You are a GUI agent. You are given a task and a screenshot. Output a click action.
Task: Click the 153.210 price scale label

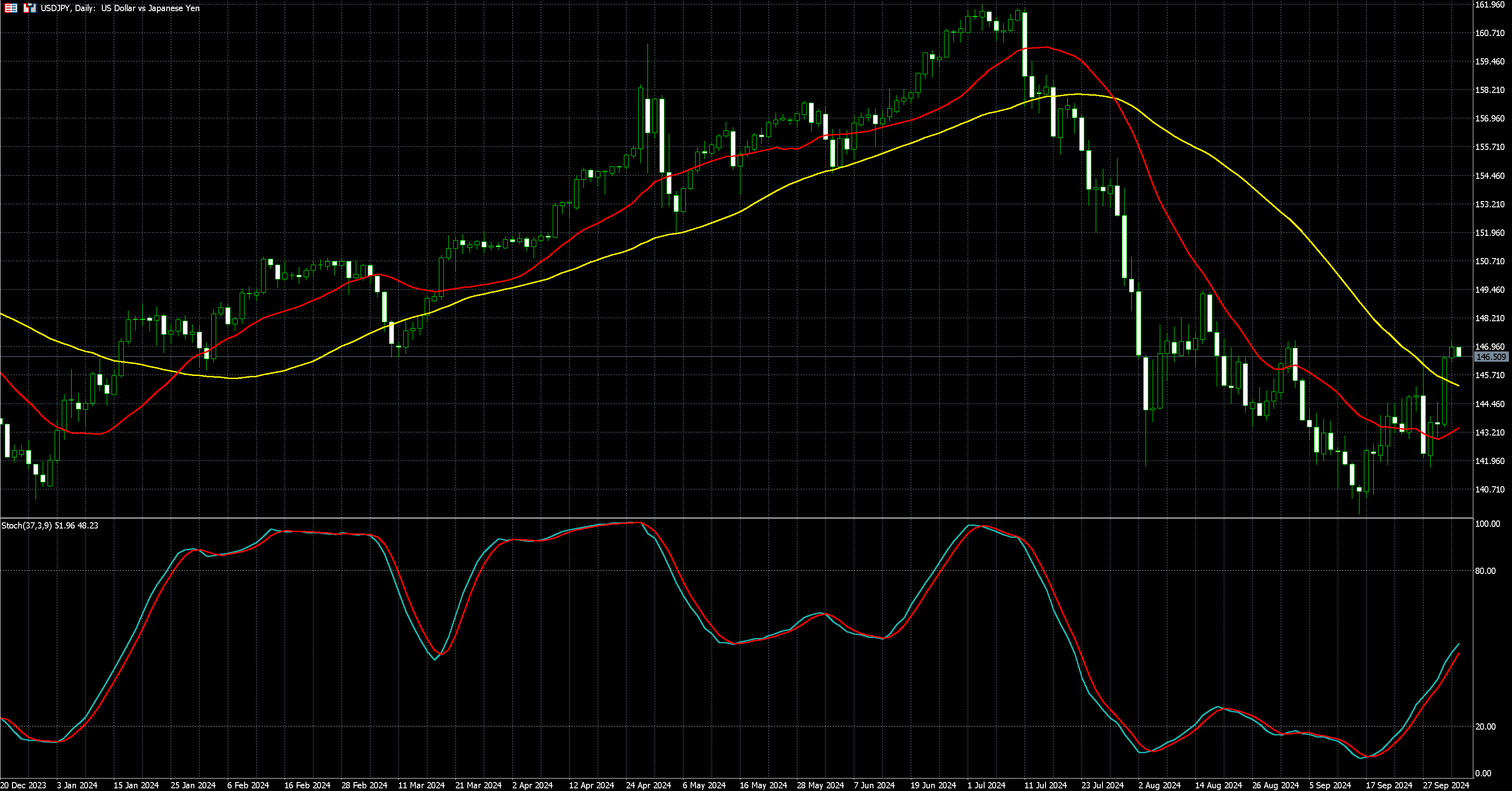pos(1489,204)
